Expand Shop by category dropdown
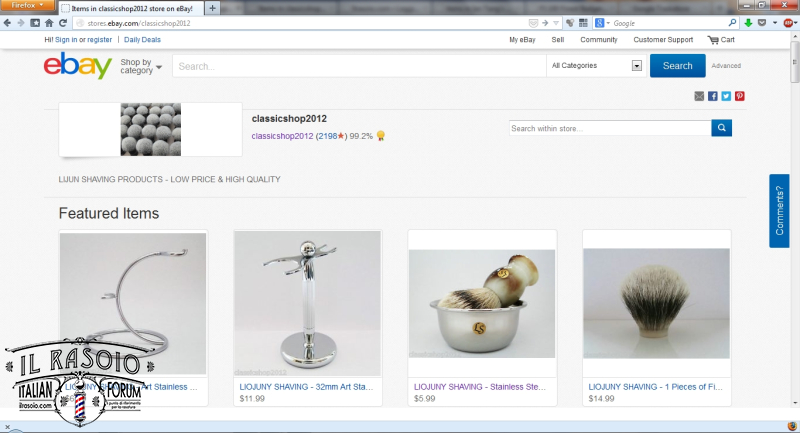The height and width of the screenshot is (433, 800). tap(141, 66)
